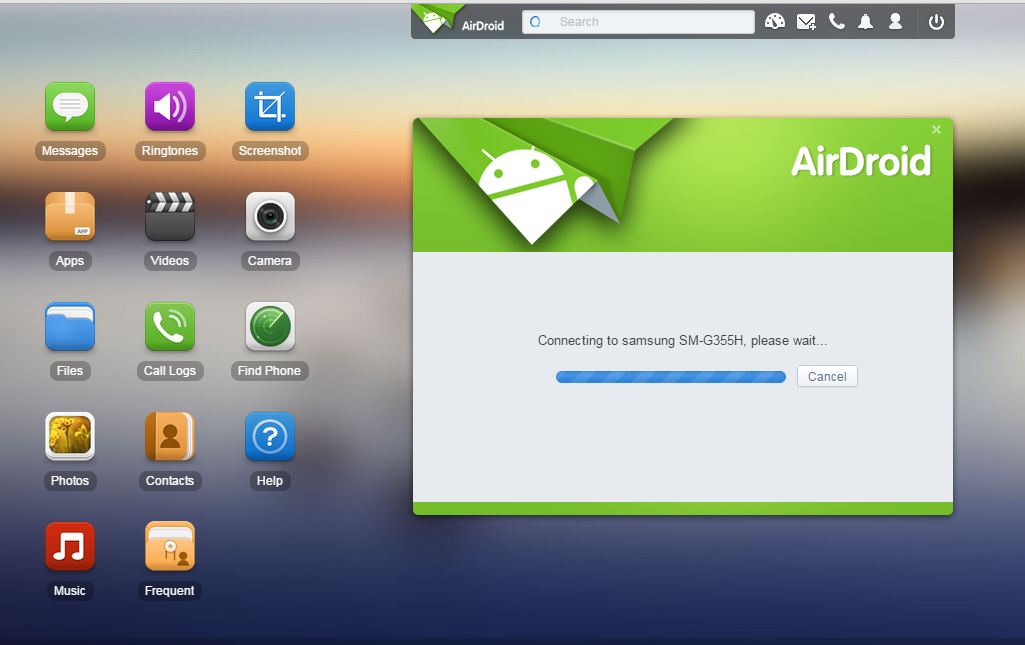Click the Frequent label
Image resolution: width=1025 pixels, height=645 pixels.
tap(169, 591)
